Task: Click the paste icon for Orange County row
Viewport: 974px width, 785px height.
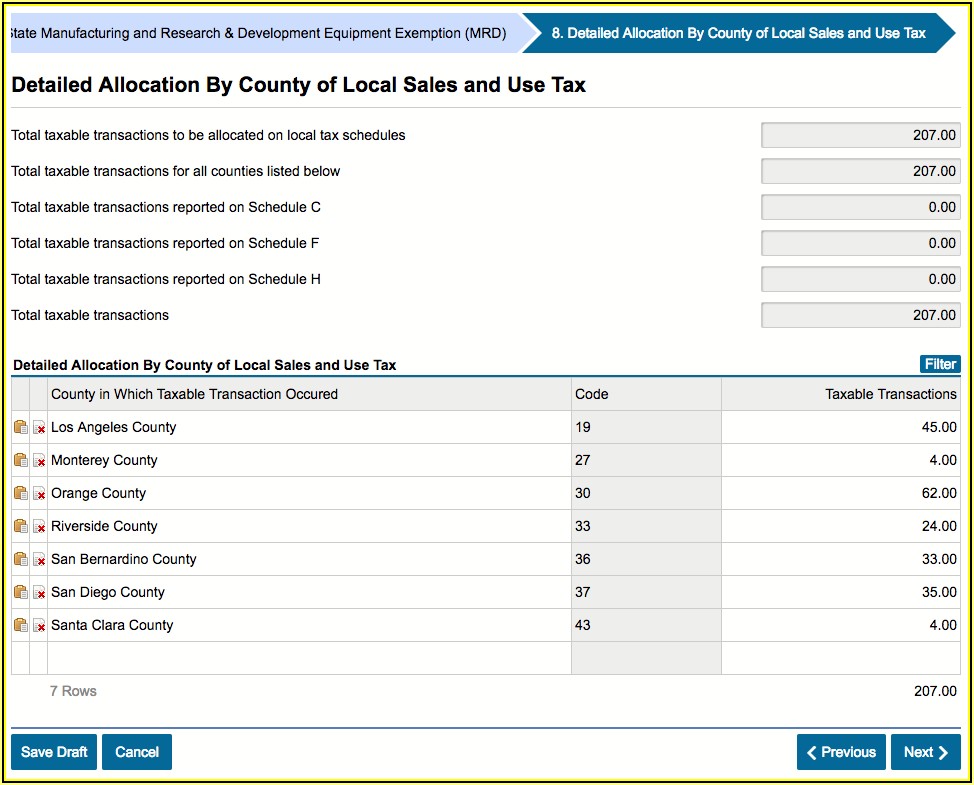Action: pos(21,493)
